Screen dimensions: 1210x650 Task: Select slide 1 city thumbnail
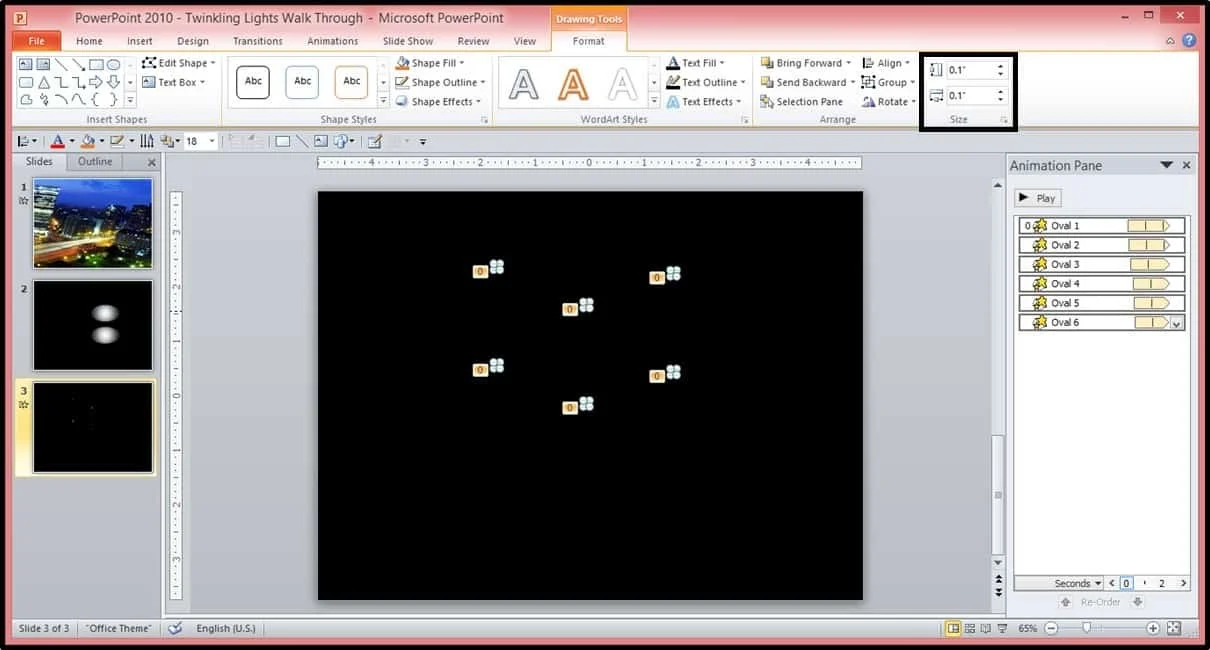click(x=93, y=223)
